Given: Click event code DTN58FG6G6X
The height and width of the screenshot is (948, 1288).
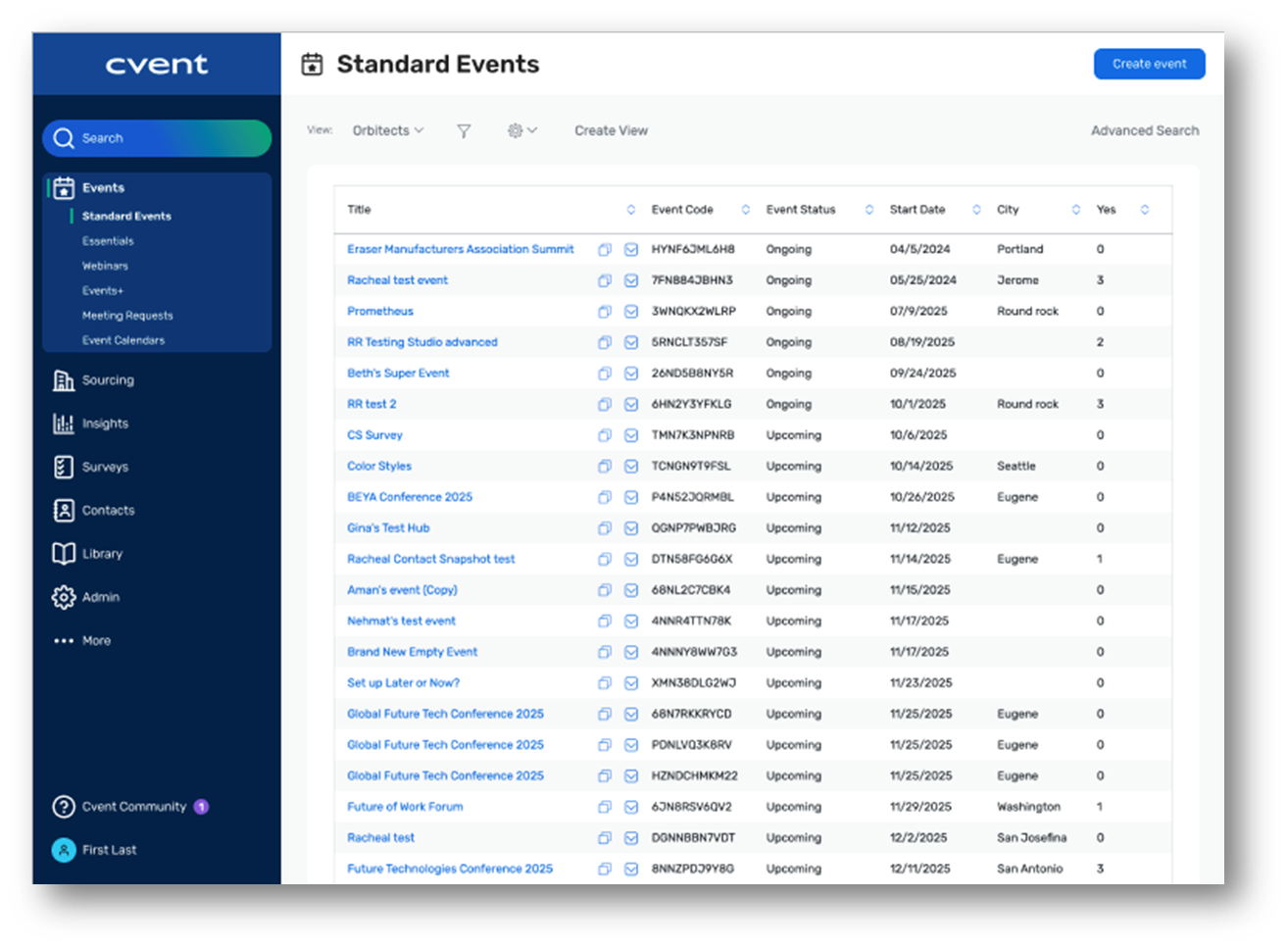Looking at the screenshot, I should 692,559.
